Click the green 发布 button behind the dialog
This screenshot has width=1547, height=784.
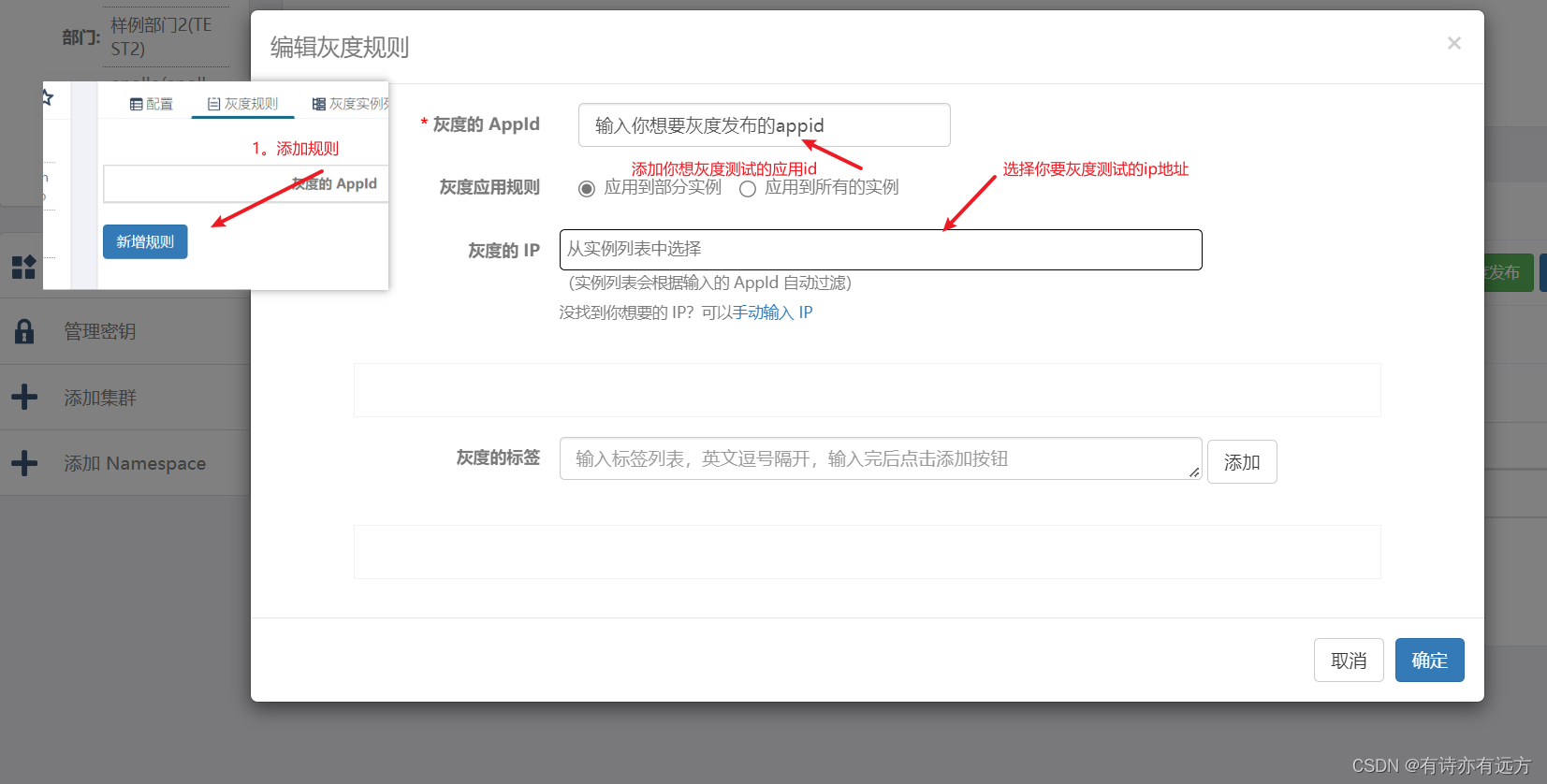1508,272
